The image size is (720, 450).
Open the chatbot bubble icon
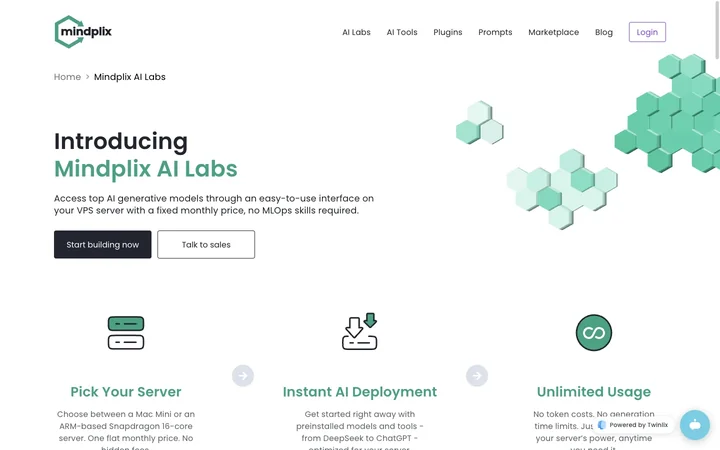695,425
